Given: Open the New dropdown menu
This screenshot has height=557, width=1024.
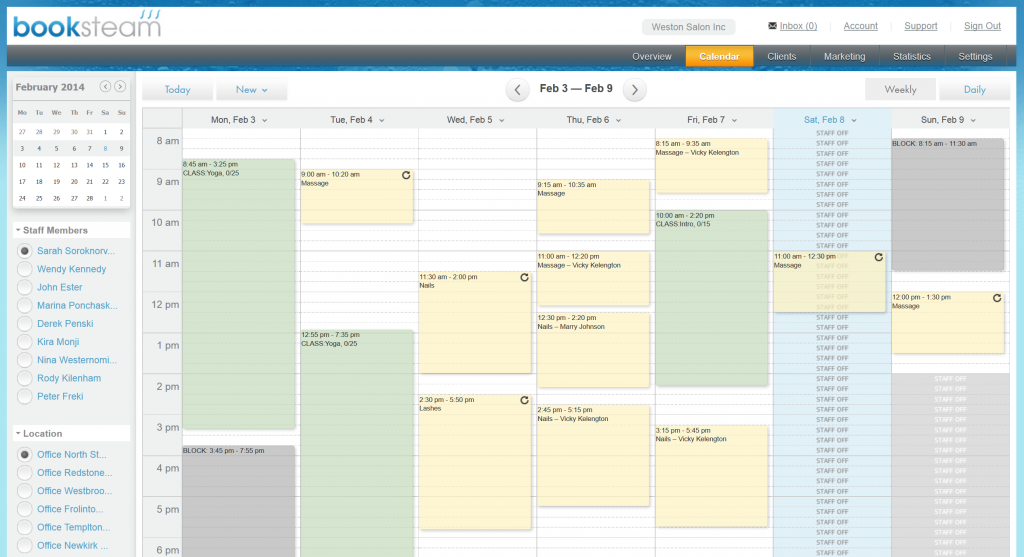Looking at the screenshot, I should pyautogui.click(x=251, y=90).
